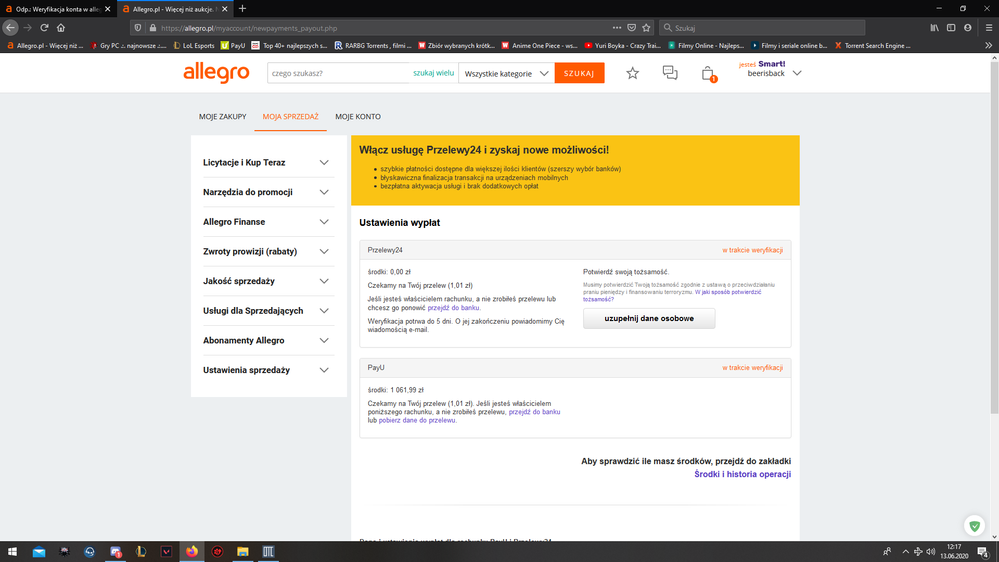Show hidden system tray icons
Screen dimensions: 999x562
(905, 552)
